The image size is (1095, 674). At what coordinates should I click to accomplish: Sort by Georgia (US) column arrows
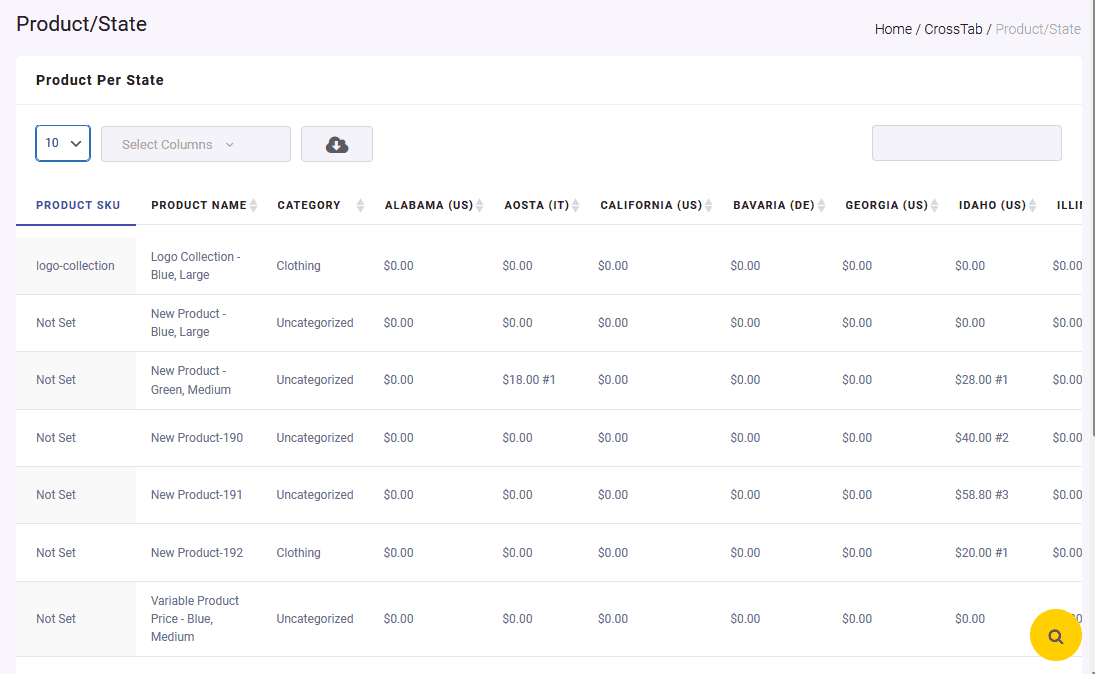(935, 205)
